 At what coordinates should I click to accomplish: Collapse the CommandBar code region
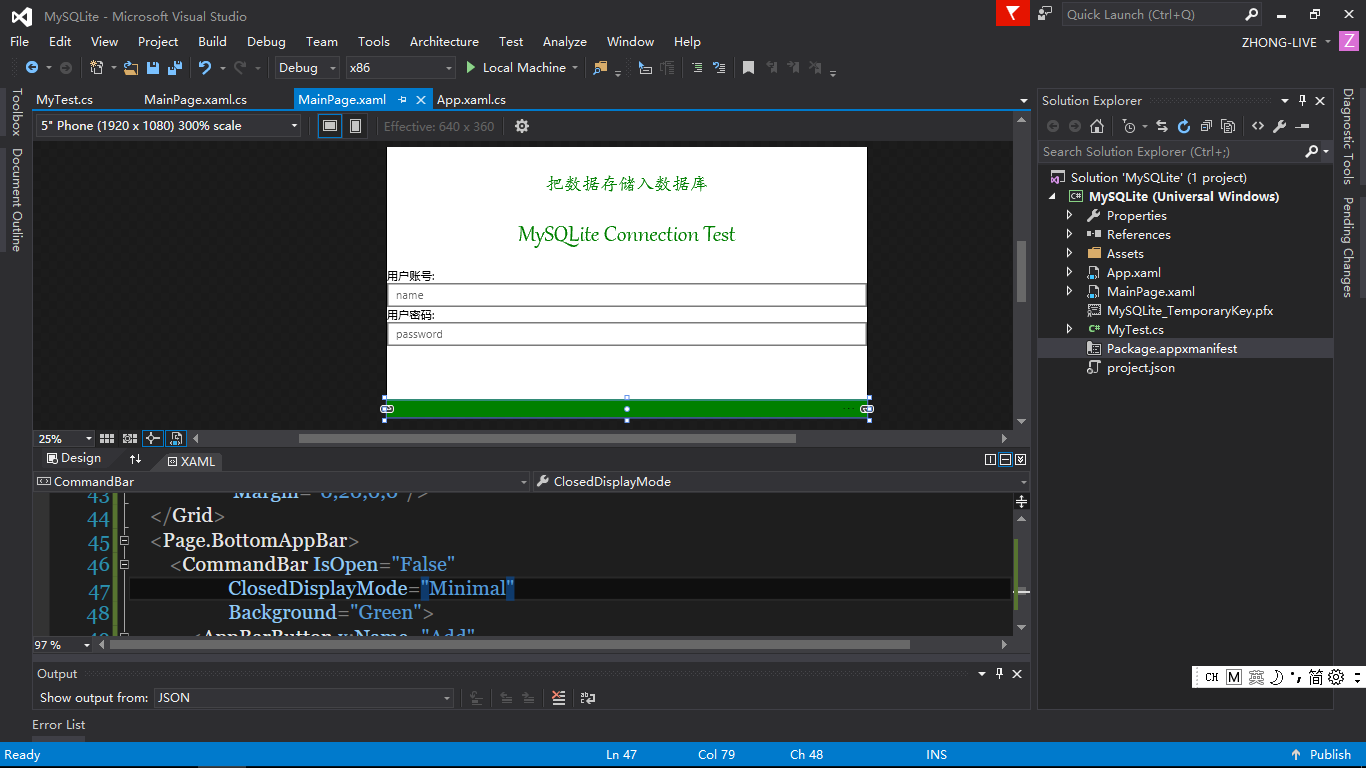[124, 564]
